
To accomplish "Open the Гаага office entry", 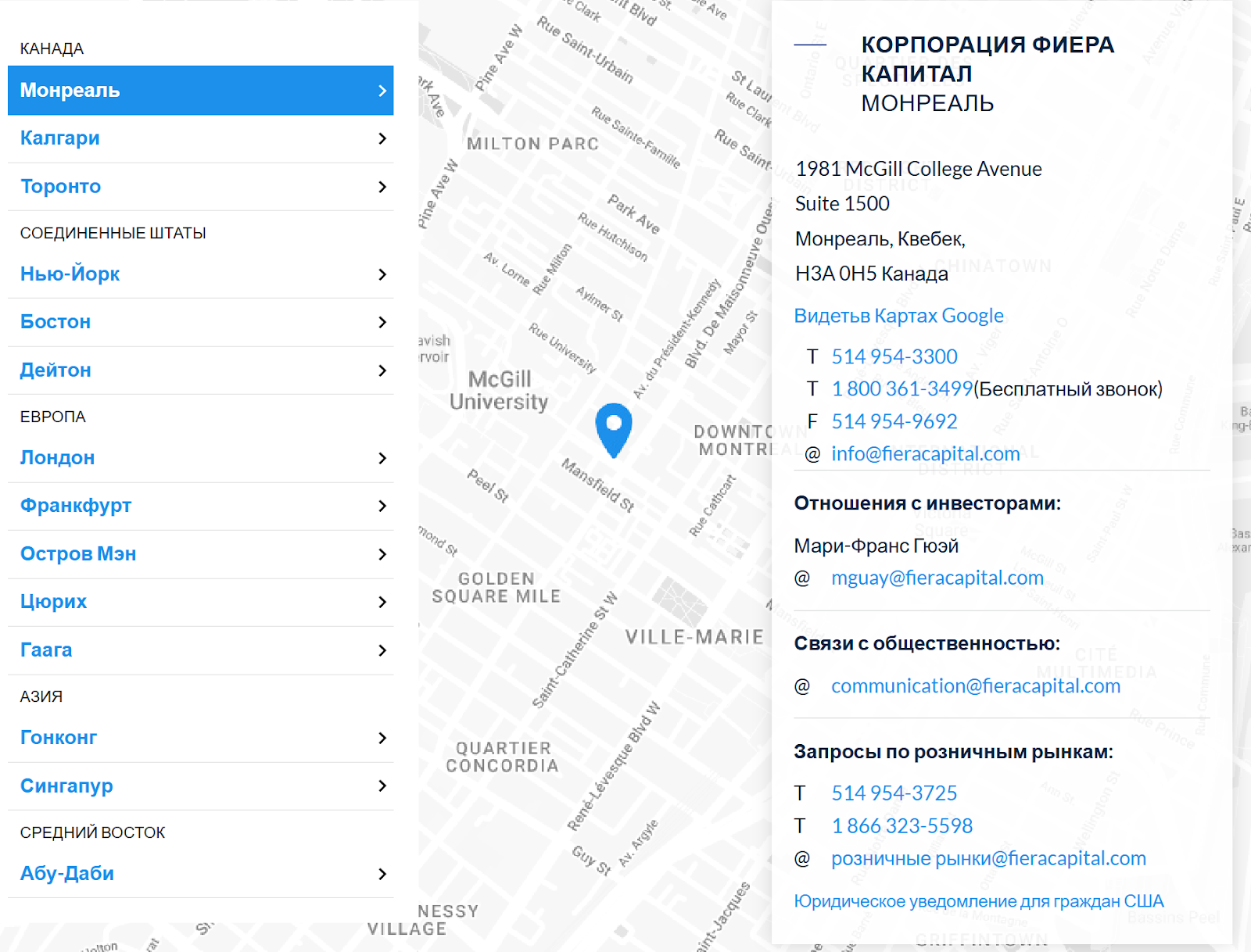I will [200, 650].
